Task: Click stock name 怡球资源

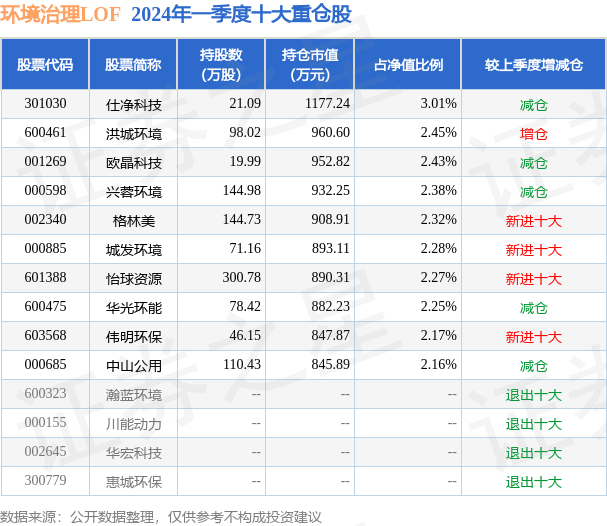Action: (x=134, y=279)
